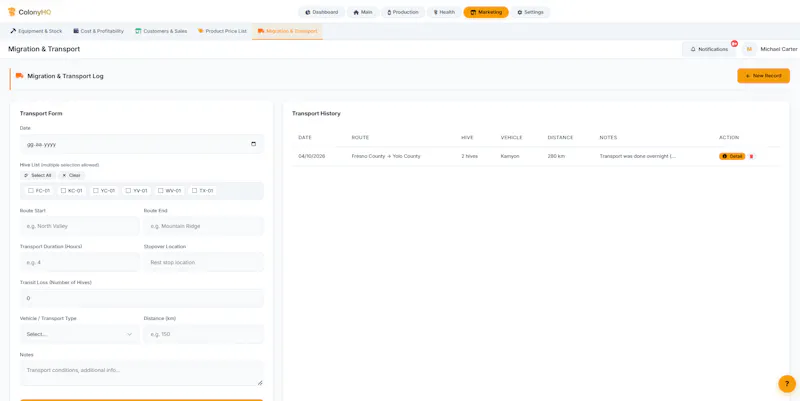Screen dimensions: 800x401
Task: Select the Migration & Transport tab
Action: pos(287,31)
